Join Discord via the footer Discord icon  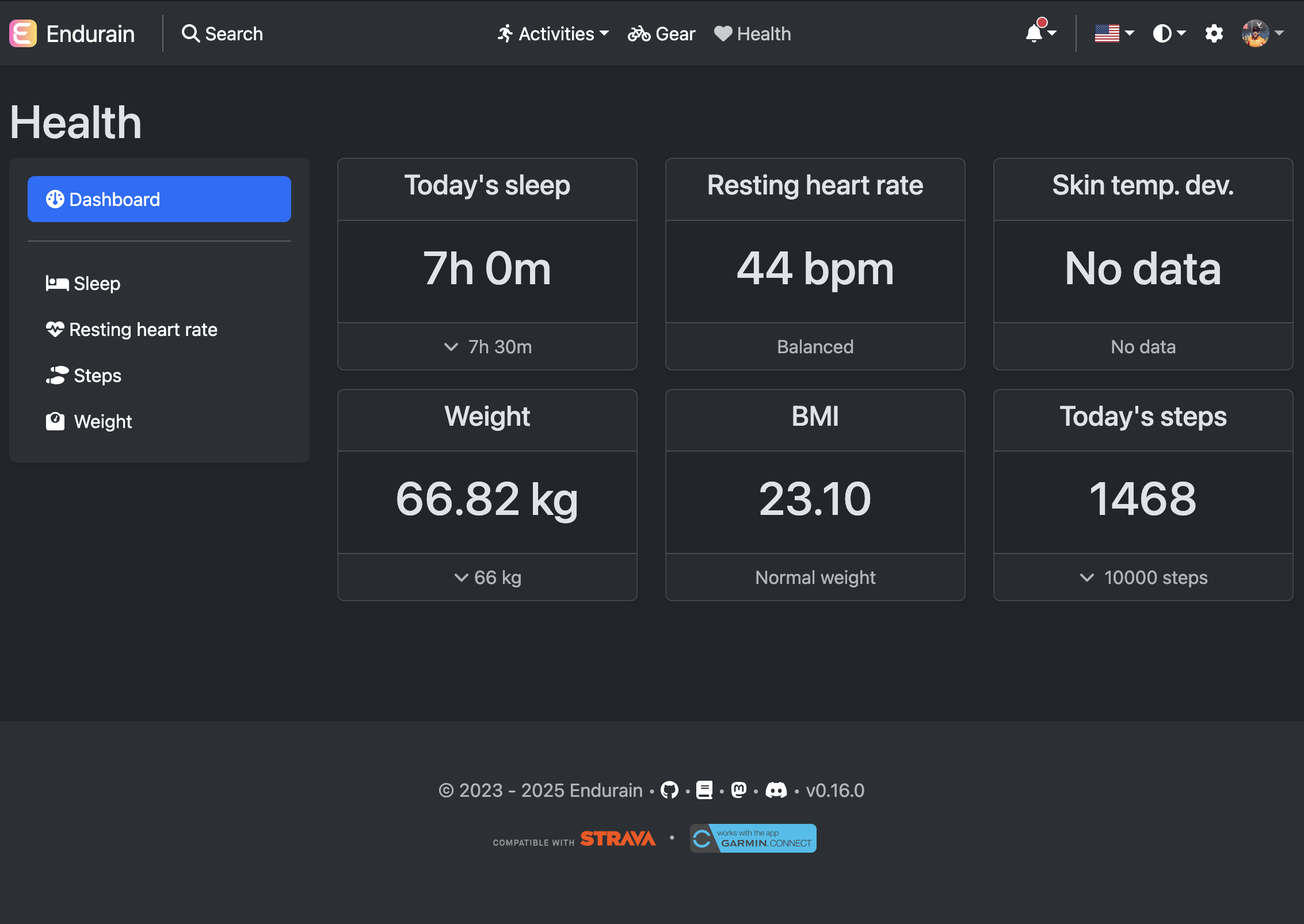777,790
